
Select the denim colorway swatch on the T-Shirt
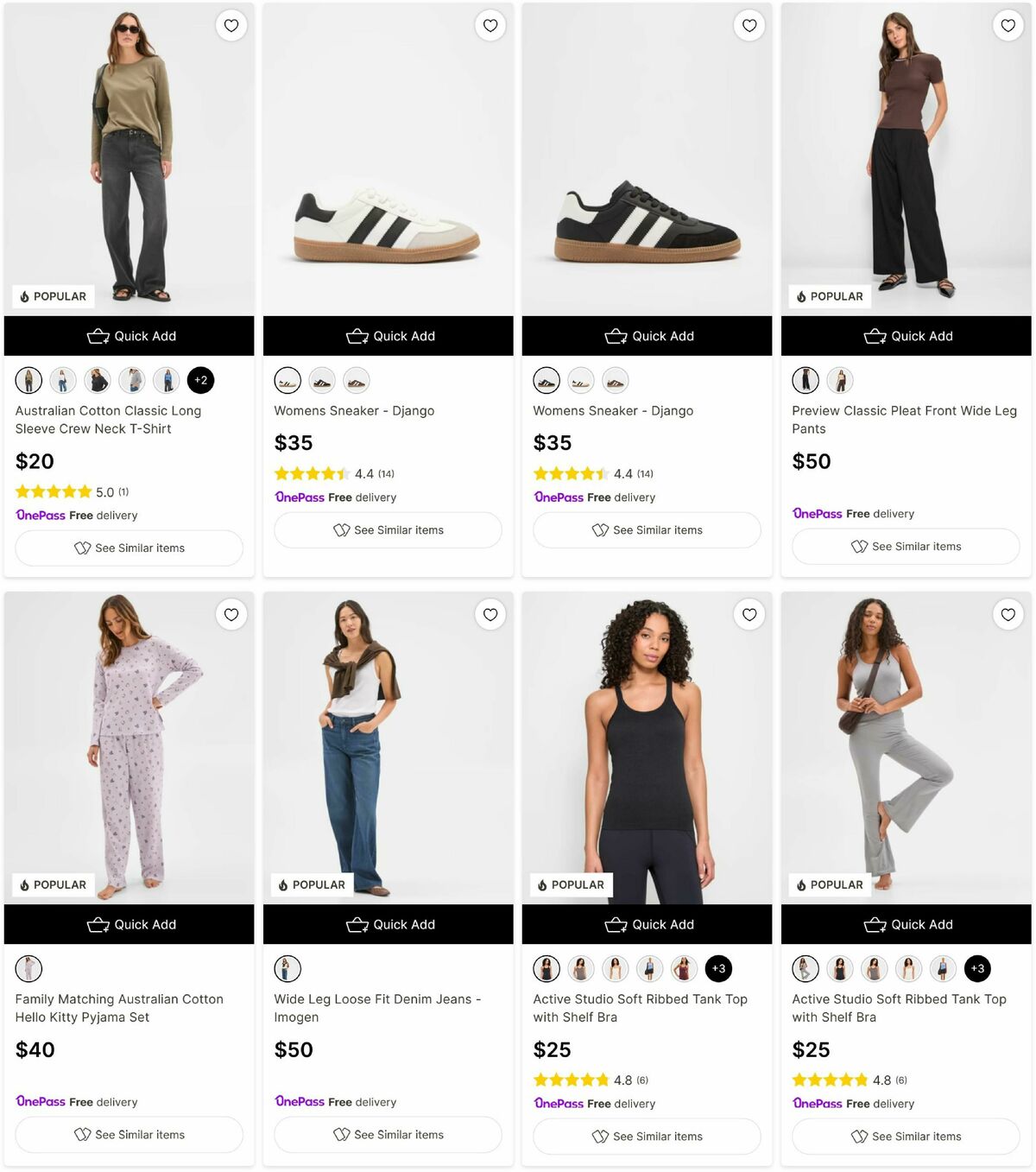(x=62, y=380)
